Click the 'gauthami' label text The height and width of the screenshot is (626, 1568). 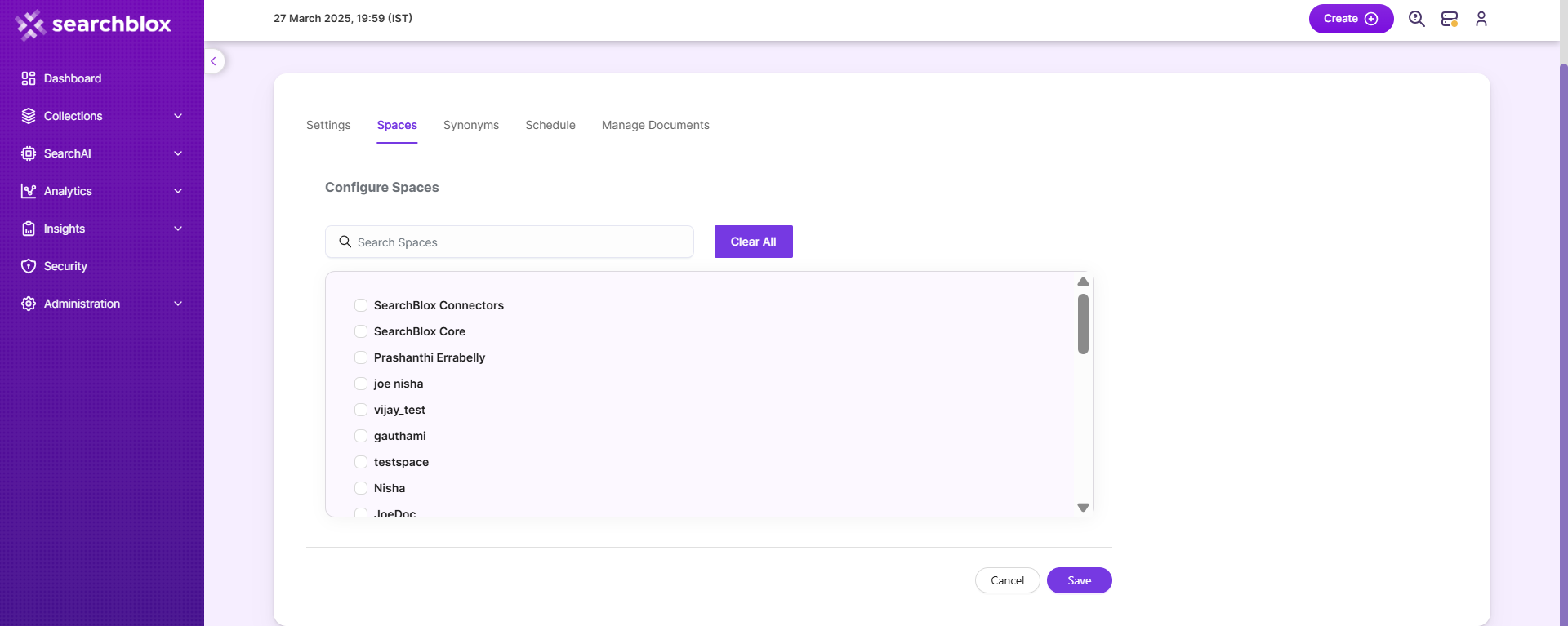pyautogui.click(x=400, y=436)
